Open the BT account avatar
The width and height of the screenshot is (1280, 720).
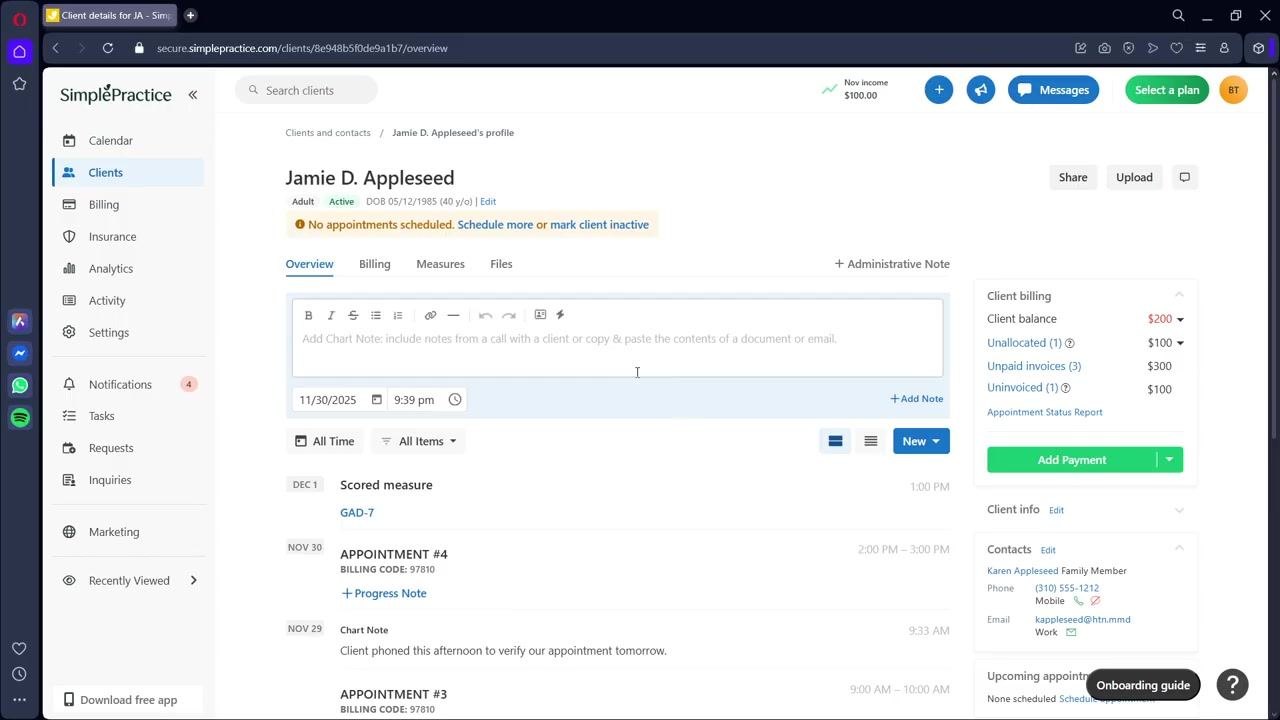point(1233,90)
